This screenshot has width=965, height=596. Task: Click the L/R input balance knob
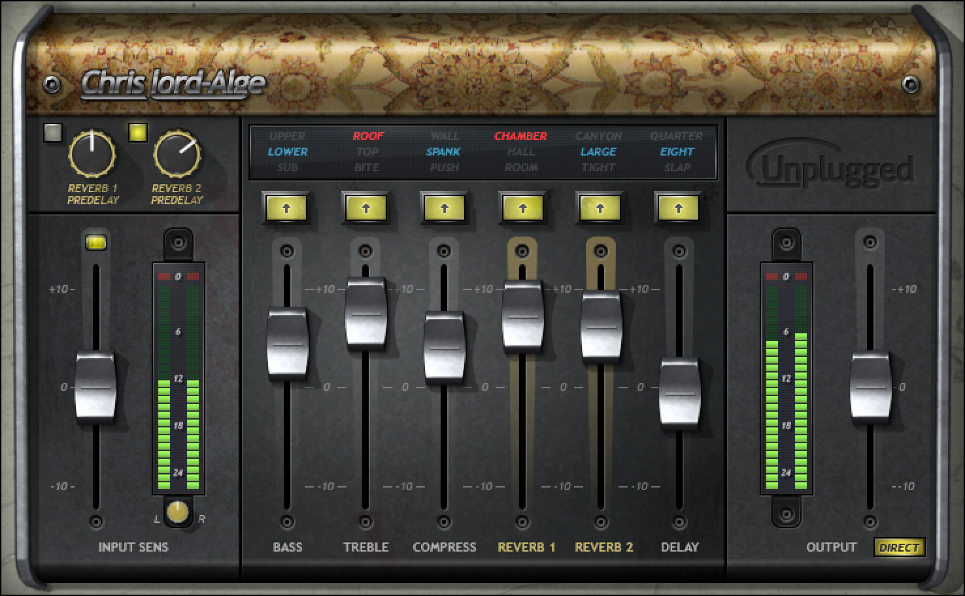click(x=177, y=512)
